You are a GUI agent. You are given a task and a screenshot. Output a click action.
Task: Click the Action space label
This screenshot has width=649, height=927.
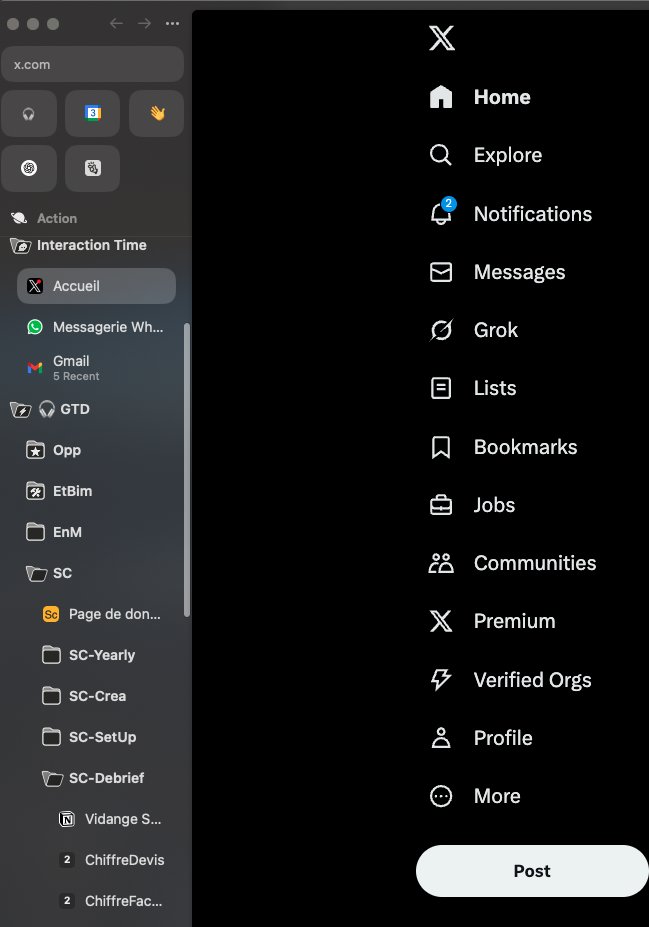57,218
